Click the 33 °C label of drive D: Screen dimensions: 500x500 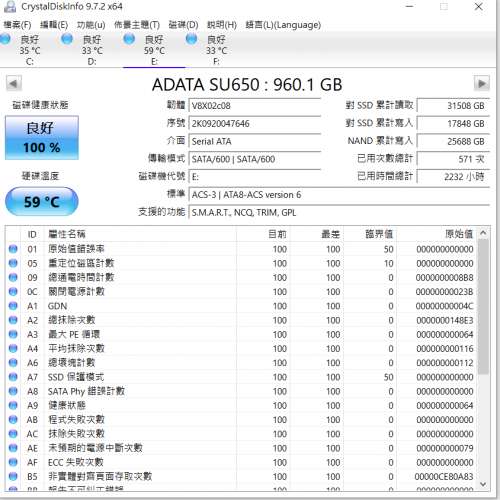pos(92,51)
